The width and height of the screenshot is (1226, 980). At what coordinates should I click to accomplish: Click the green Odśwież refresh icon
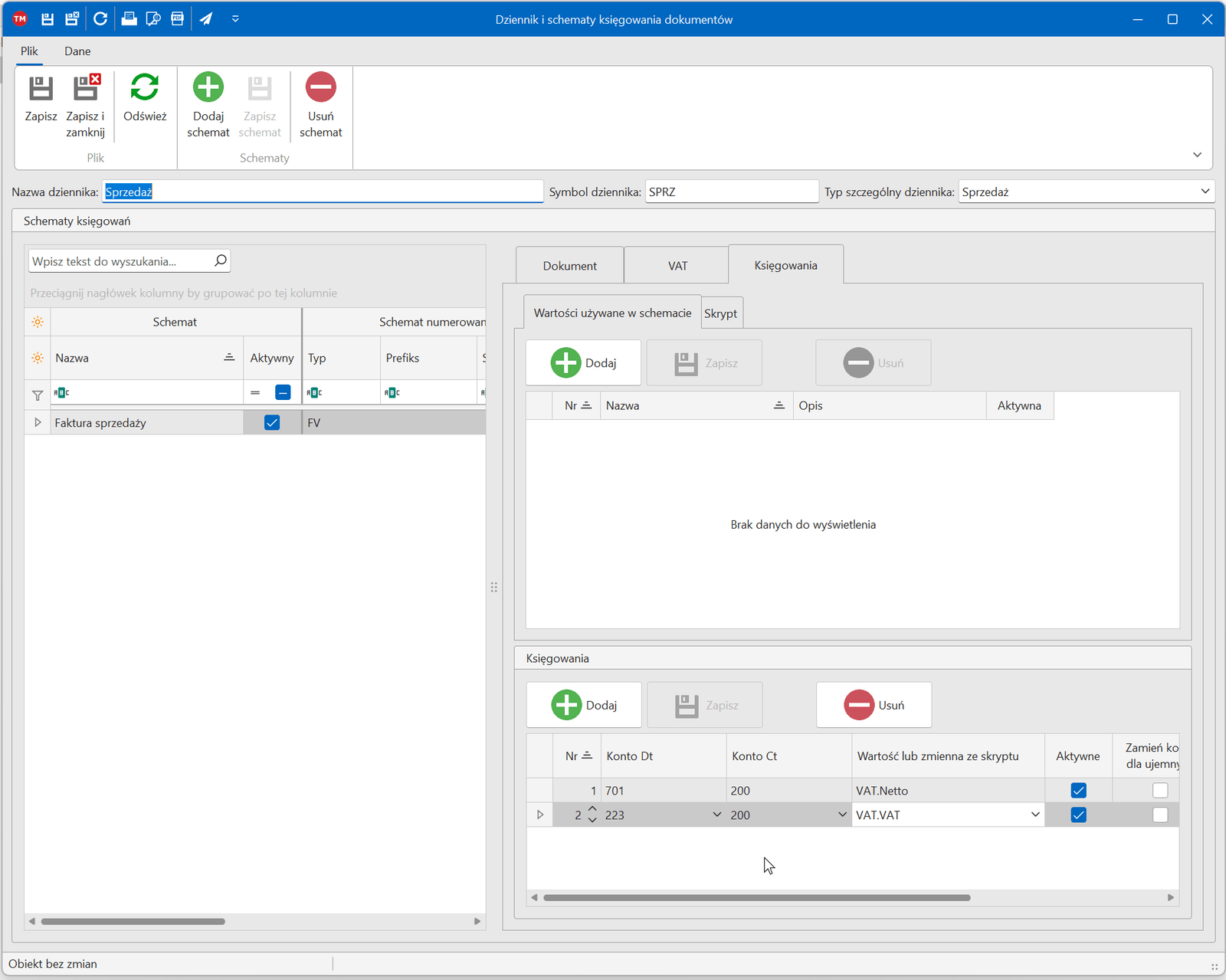click(x=145, y=87)
